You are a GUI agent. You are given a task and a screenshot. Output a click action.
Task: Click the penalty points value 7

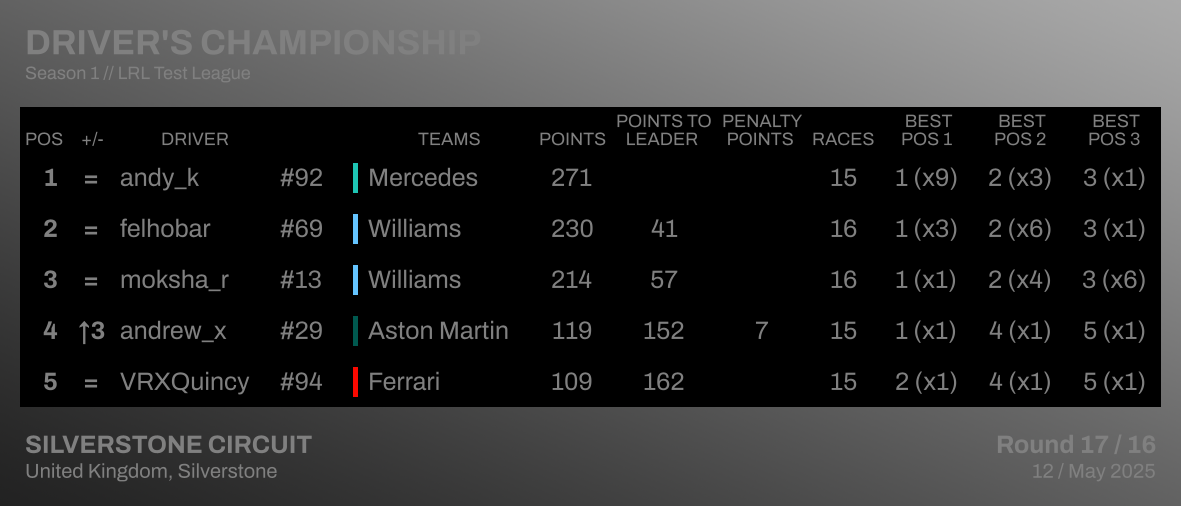761,331
